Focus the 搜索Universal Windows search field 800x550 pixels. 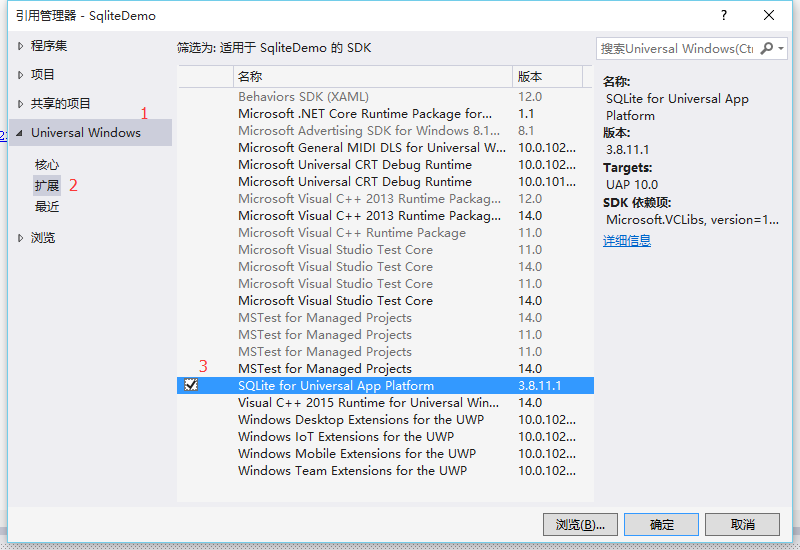coord(677,48)
